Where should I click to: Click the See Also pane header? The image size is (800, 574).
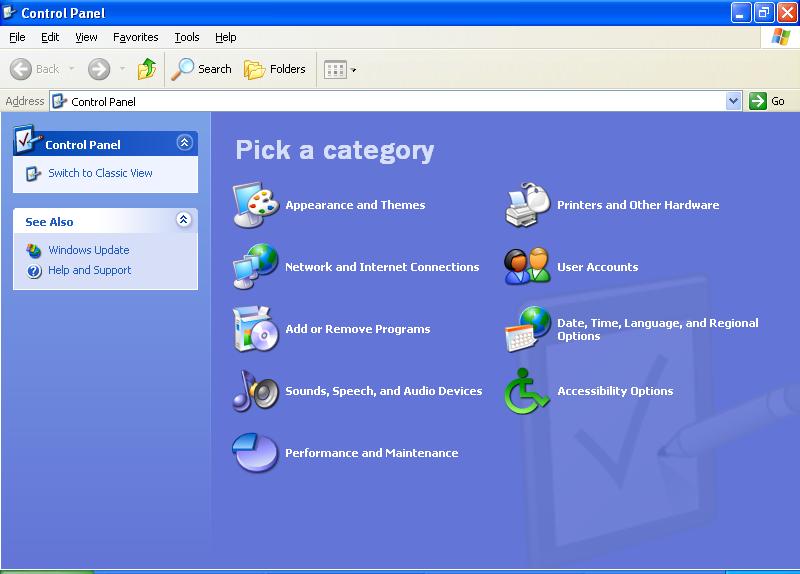pyautogui.click(x=105, y=221)
